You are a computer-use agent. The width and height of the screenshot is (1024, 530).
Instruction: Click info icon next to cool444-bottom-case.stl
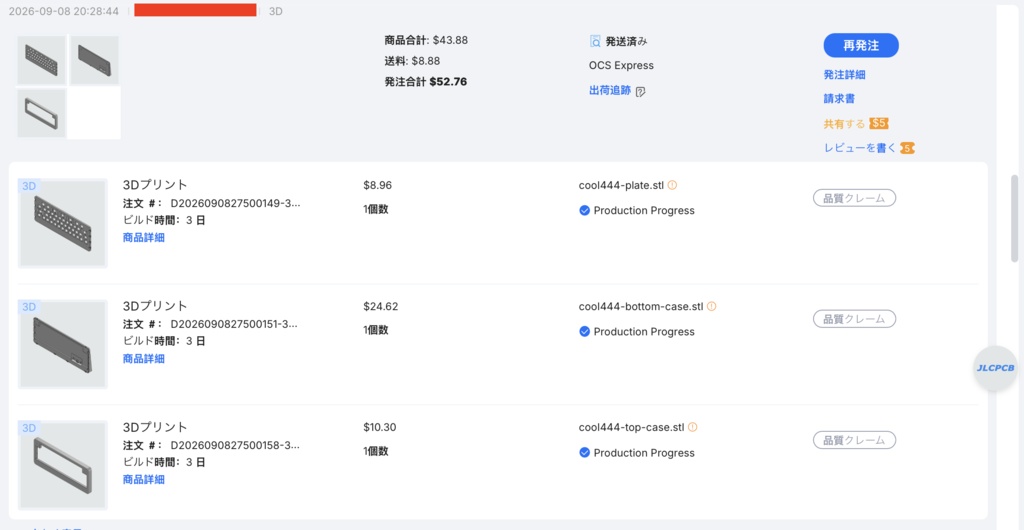point(711,305)
